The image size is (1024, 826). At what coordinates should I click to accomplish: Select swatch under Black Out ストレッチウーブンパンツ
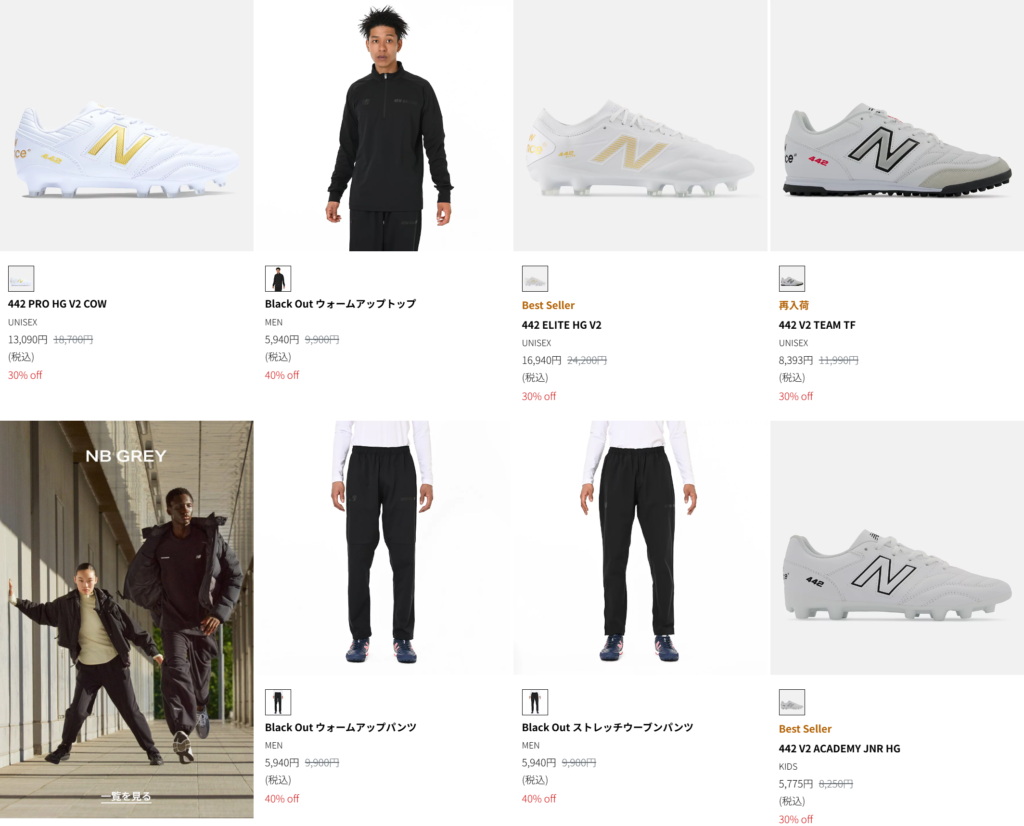click(x=535, y=702)
